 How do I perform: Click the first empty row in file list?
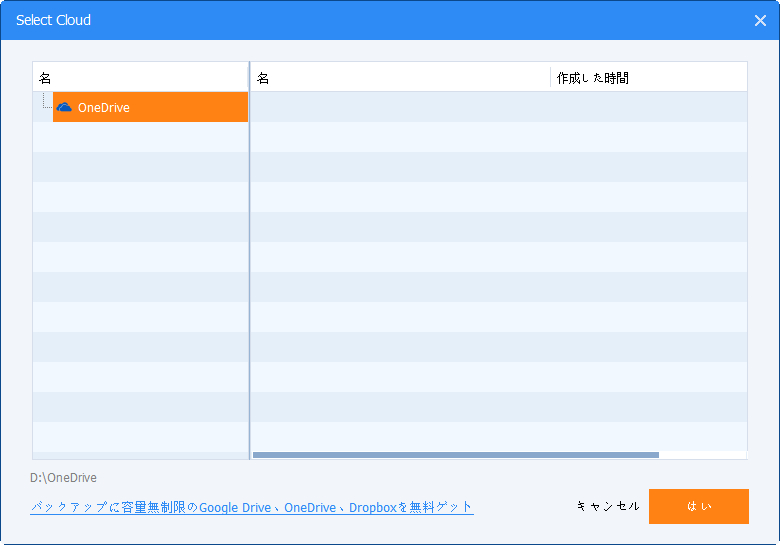pos(498,107)
